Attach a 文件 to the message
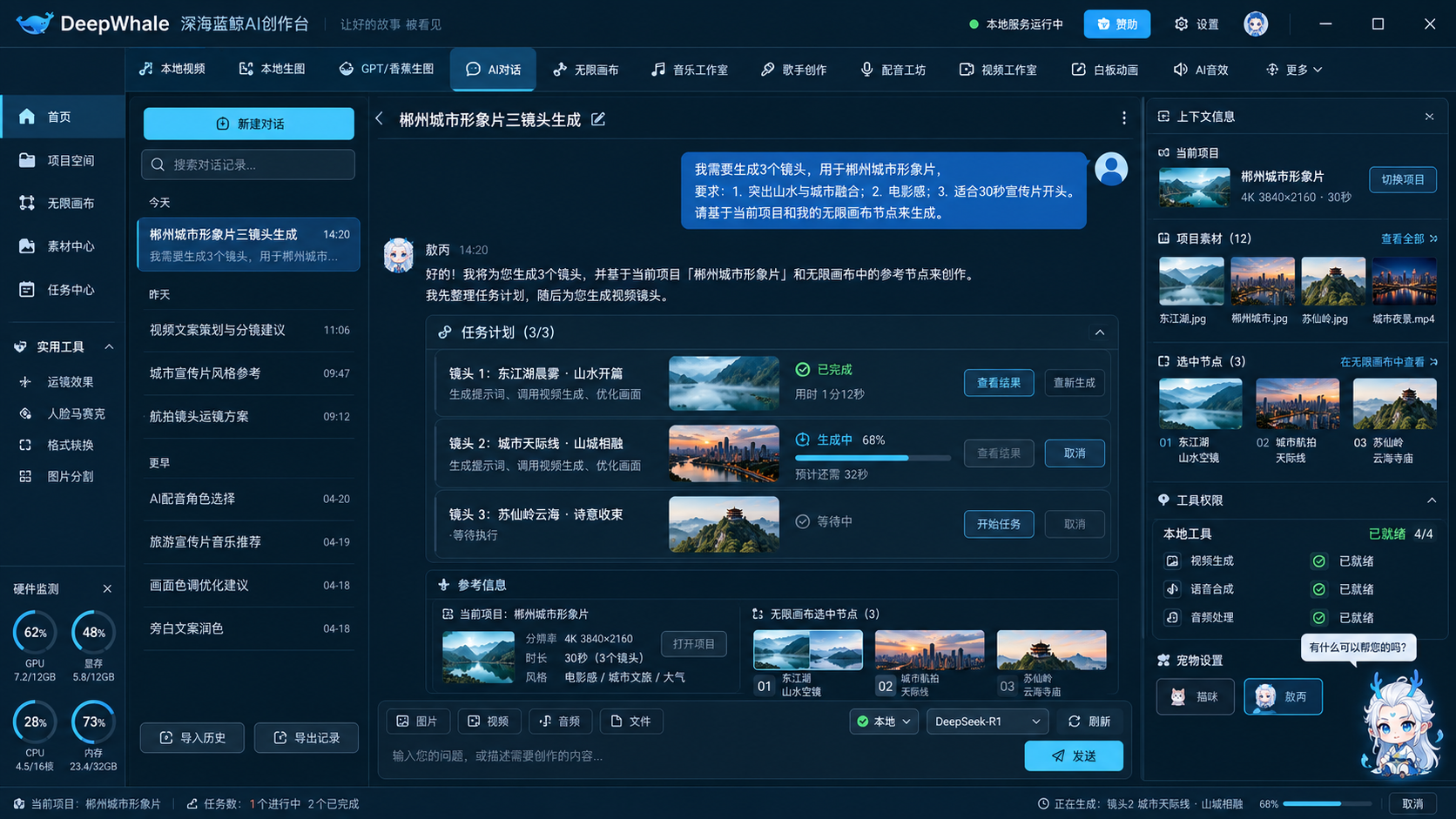1456x819 pixels. (x=631, y=722)
